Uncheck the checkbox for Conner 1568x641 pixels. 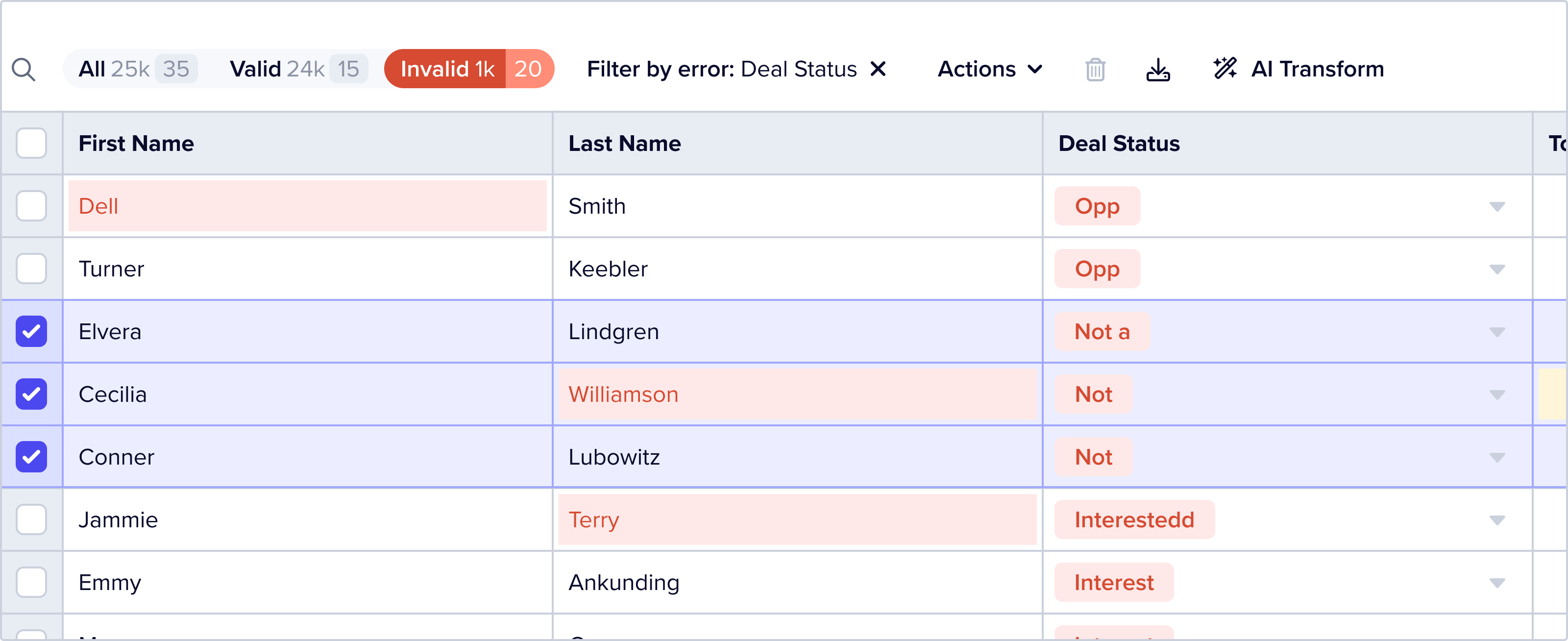32,457
